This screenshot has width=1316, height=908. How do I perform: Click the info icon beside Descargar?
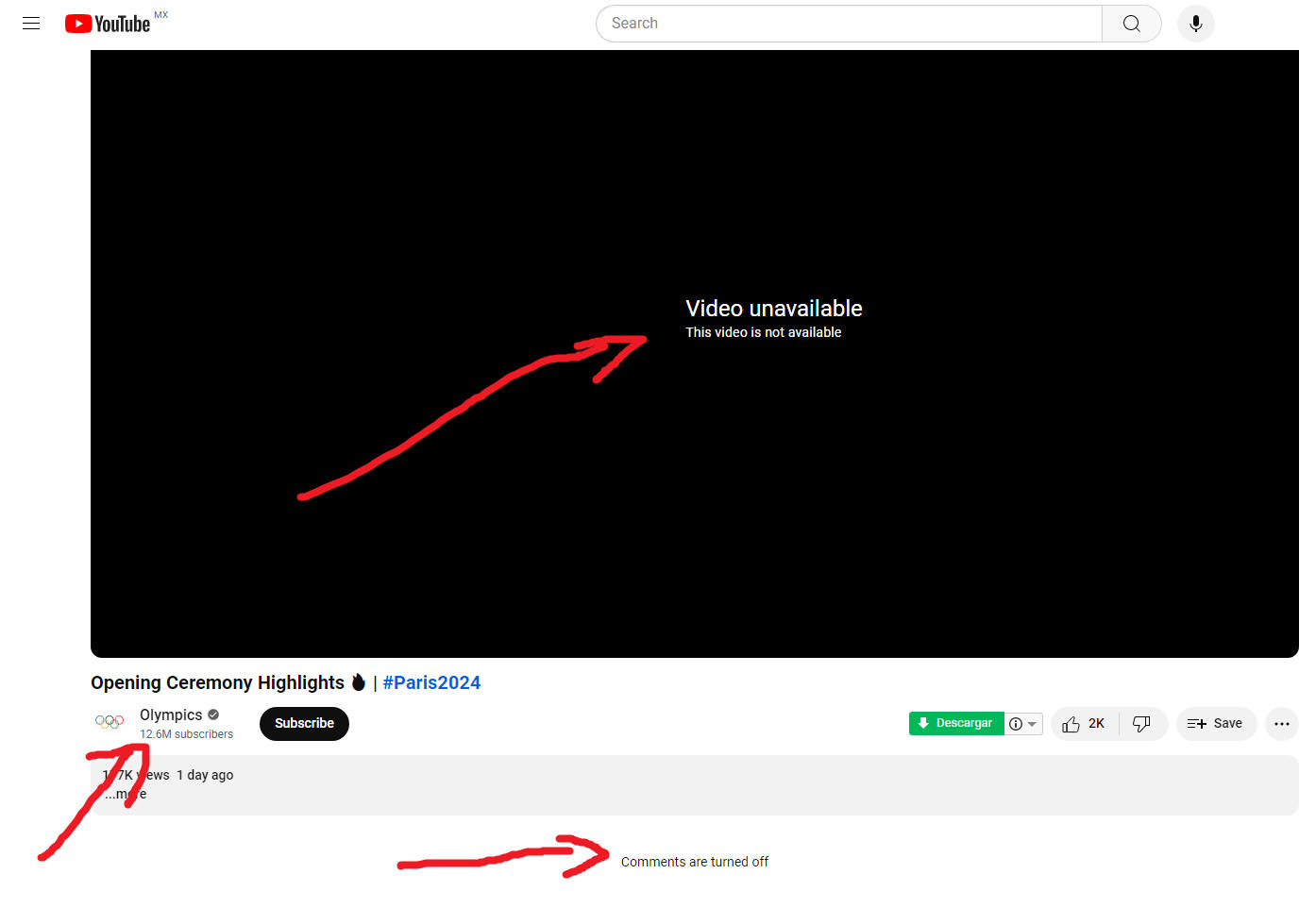click(x=1016, y=724)
